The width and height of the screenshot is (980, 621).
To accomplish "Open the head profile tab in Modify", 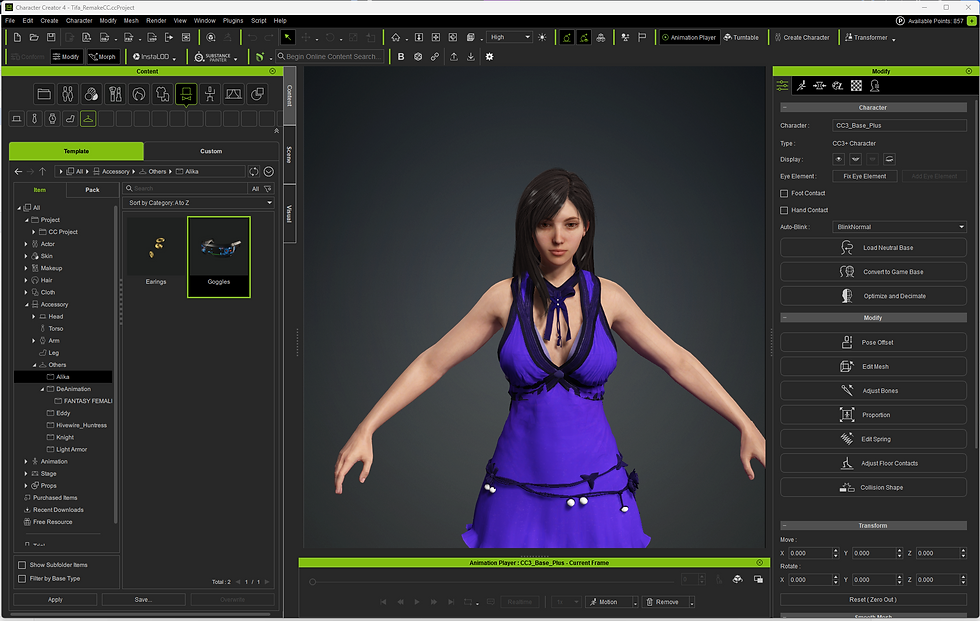I will [875, 86].
